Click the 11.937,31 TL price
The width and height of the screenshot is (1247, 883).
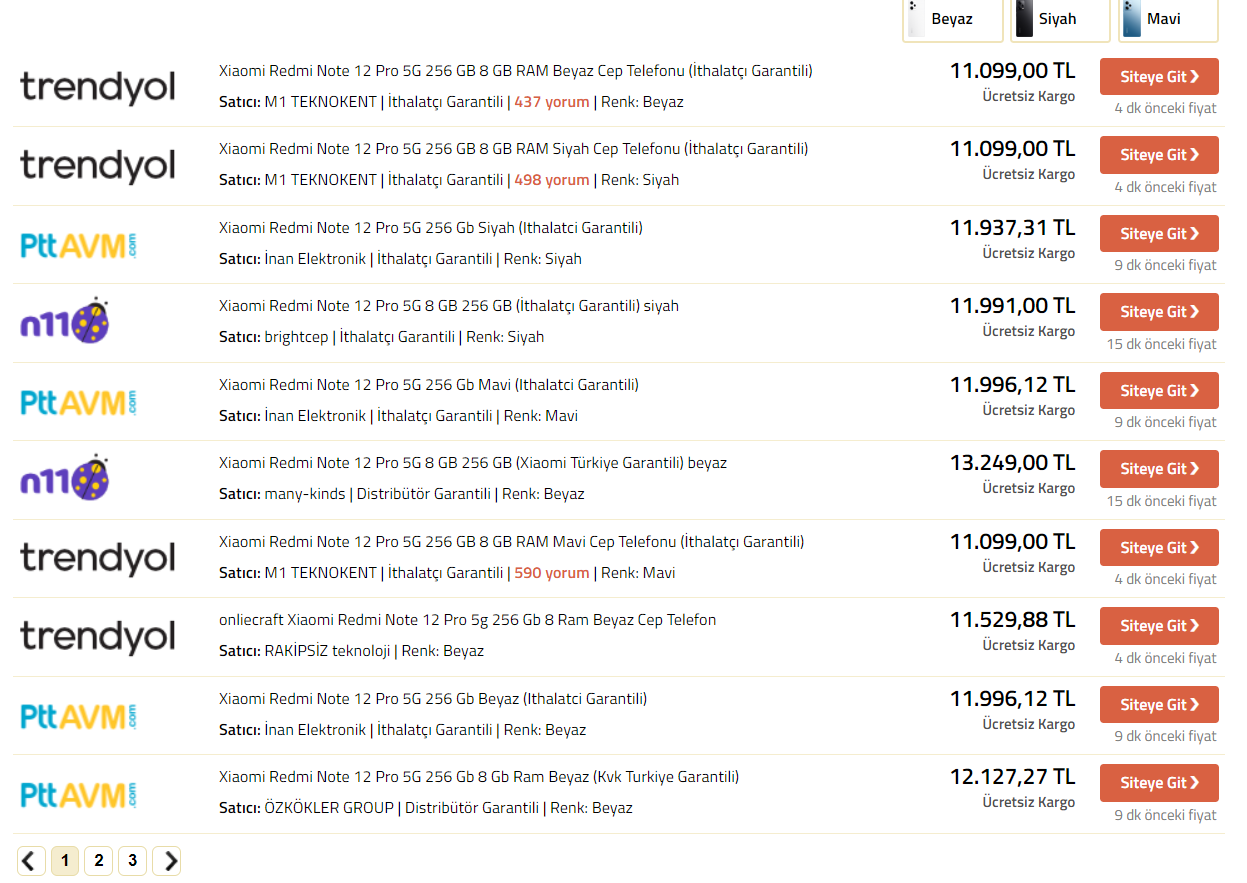pyautogui.click(x=1012, y=228)
